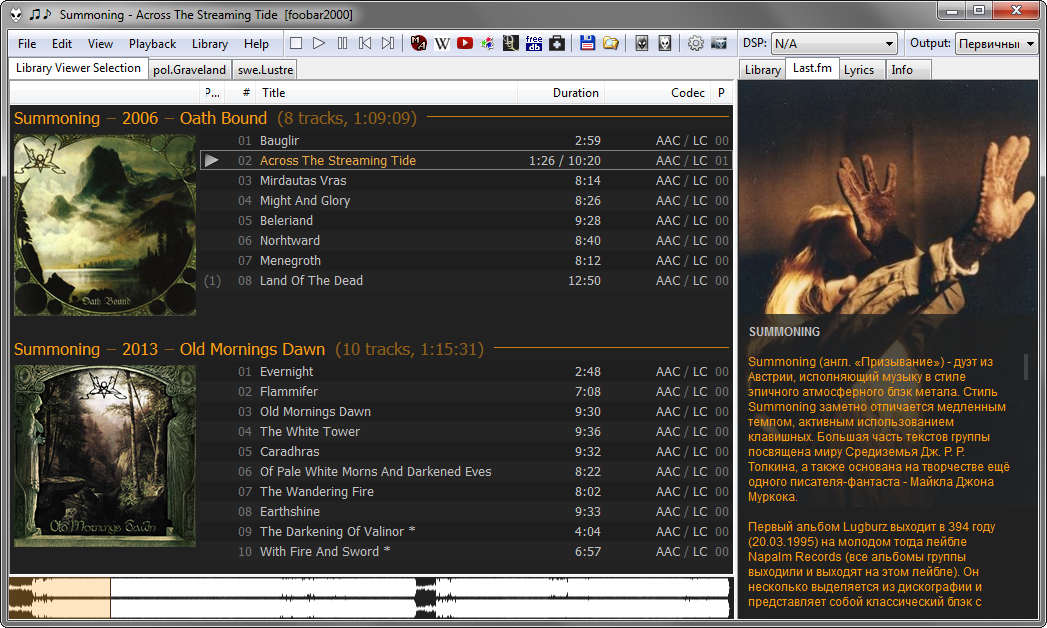Image resolution: width=1047 pixels, height=628 pixels.
Task: Click the Old Mornings Dawn album cover
Action: (x=105, y=456)
